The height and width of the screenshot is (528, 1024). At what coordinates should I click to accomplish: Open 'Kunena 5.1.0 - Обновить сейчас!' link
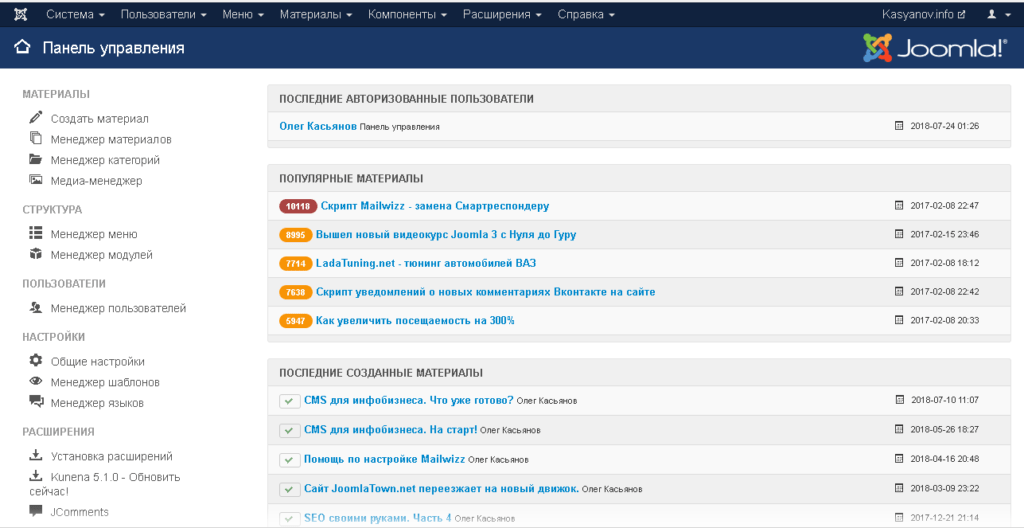(x=104, y=484)
